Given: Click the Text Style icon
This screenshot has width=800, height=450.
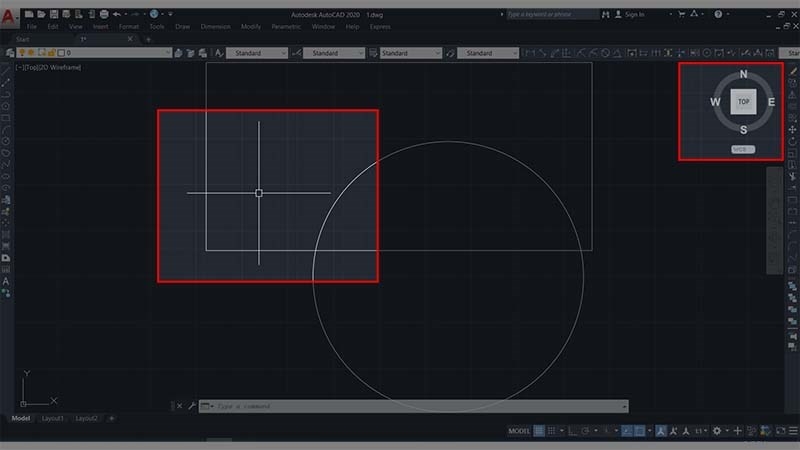Looking at the screenshot, I should click(219, 53).
